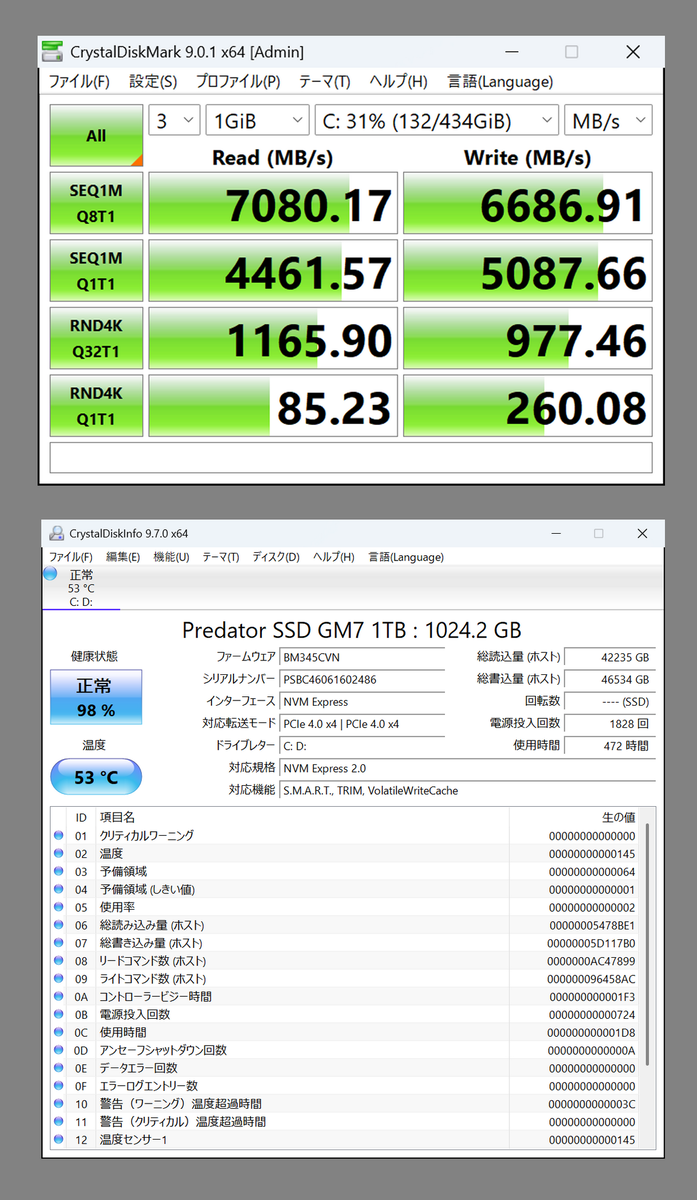Open the test count dropdown showing 3
This screenshot has width=697, height=1200.
point(175,121)
